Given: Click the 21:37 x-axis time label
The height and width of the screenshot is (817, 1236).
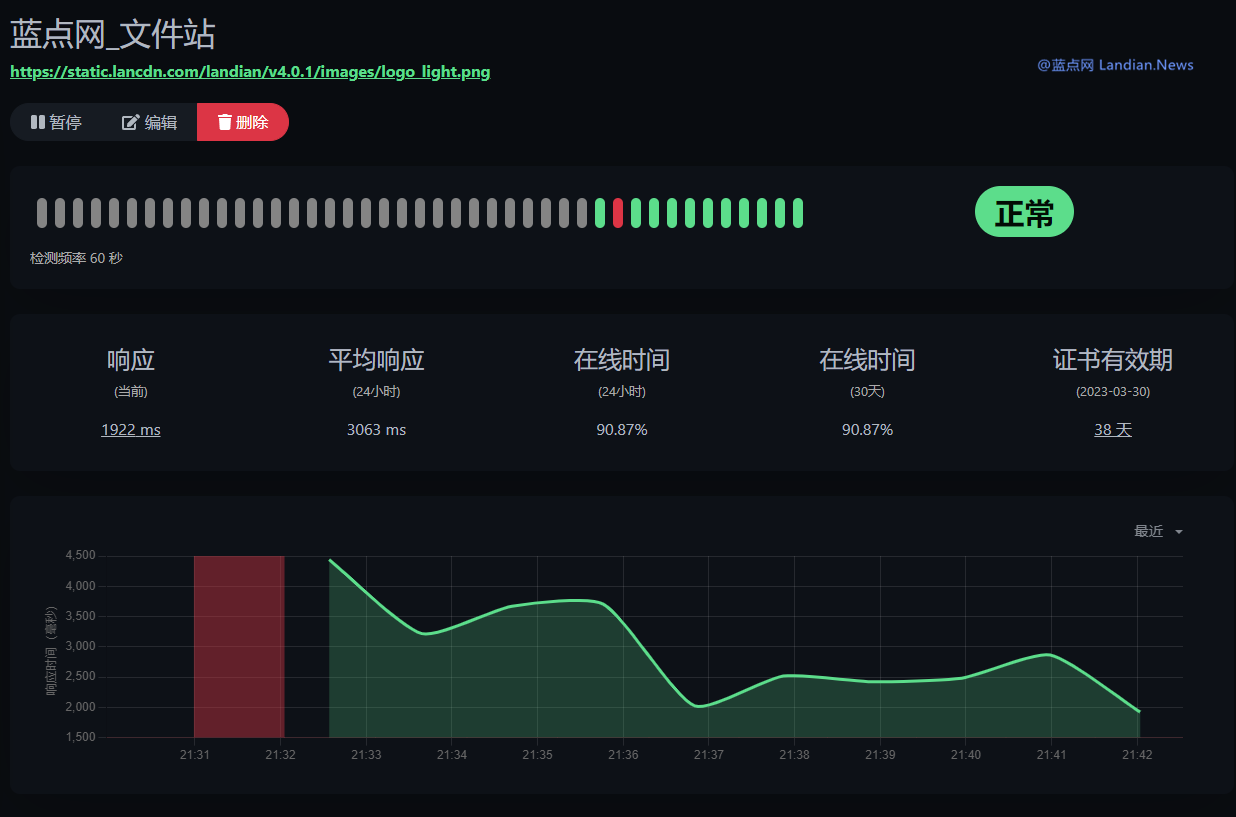Looking at the screenshot, I should pos(709,755).
